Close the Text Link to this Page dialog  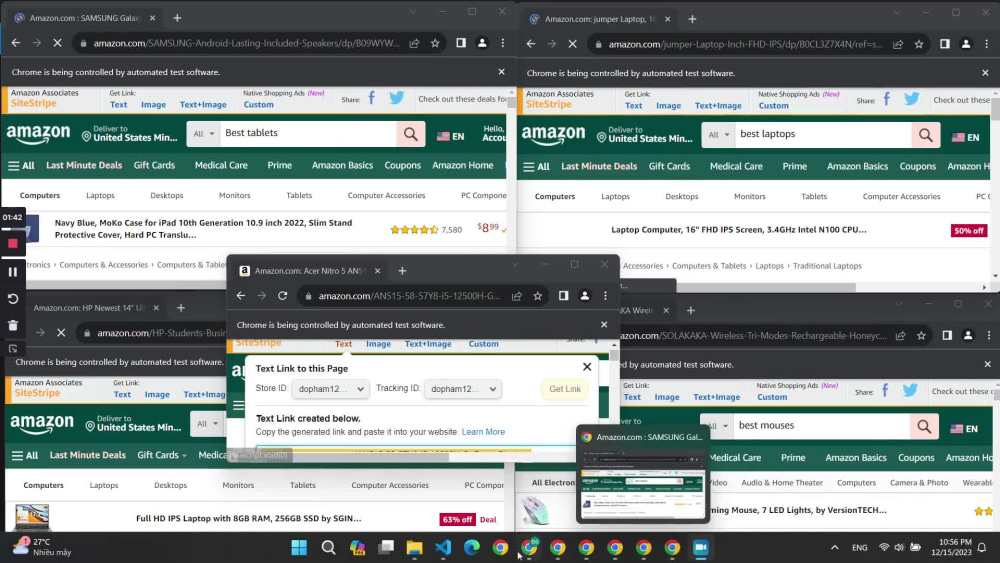[x=587, y=367]
